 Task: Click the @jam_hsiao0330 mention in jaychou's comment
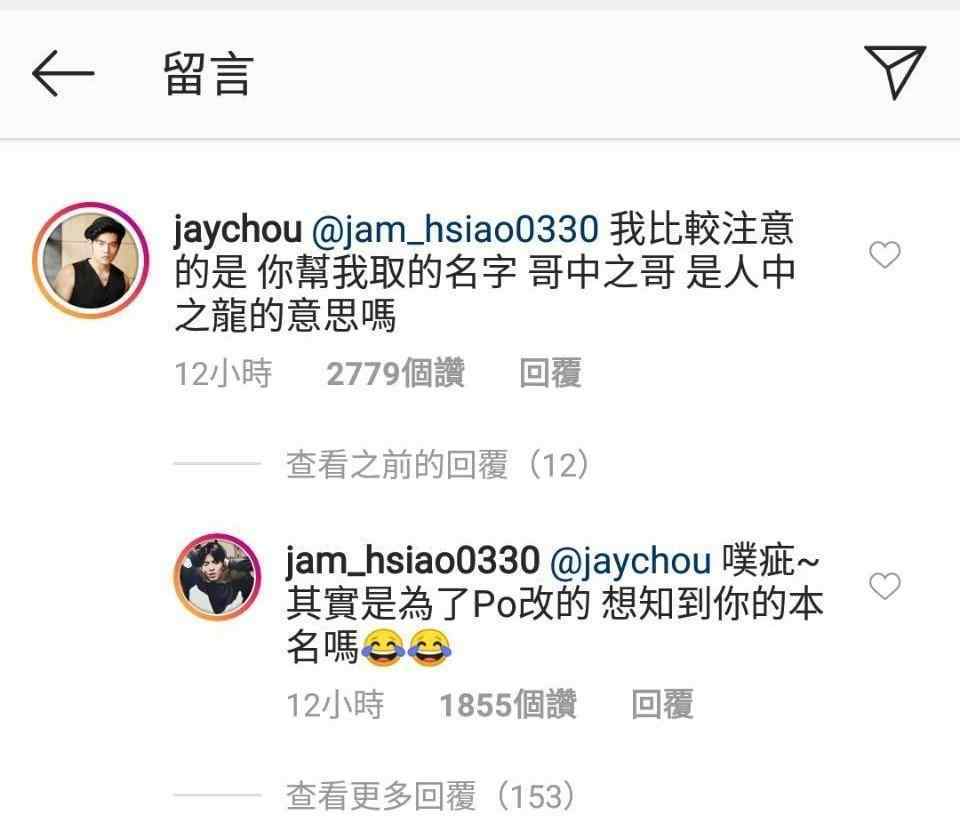click(455, 229)
